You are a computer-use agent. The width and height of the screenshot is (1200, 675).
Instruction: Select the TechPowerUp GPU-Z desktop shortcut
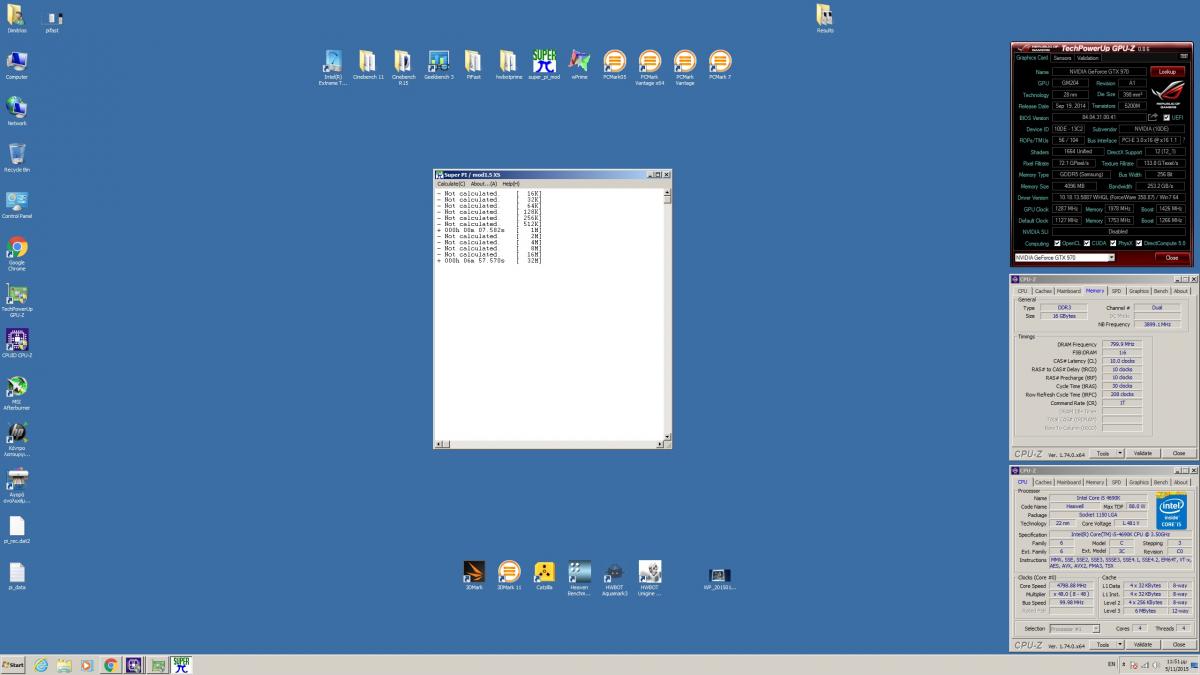(17, 300)
